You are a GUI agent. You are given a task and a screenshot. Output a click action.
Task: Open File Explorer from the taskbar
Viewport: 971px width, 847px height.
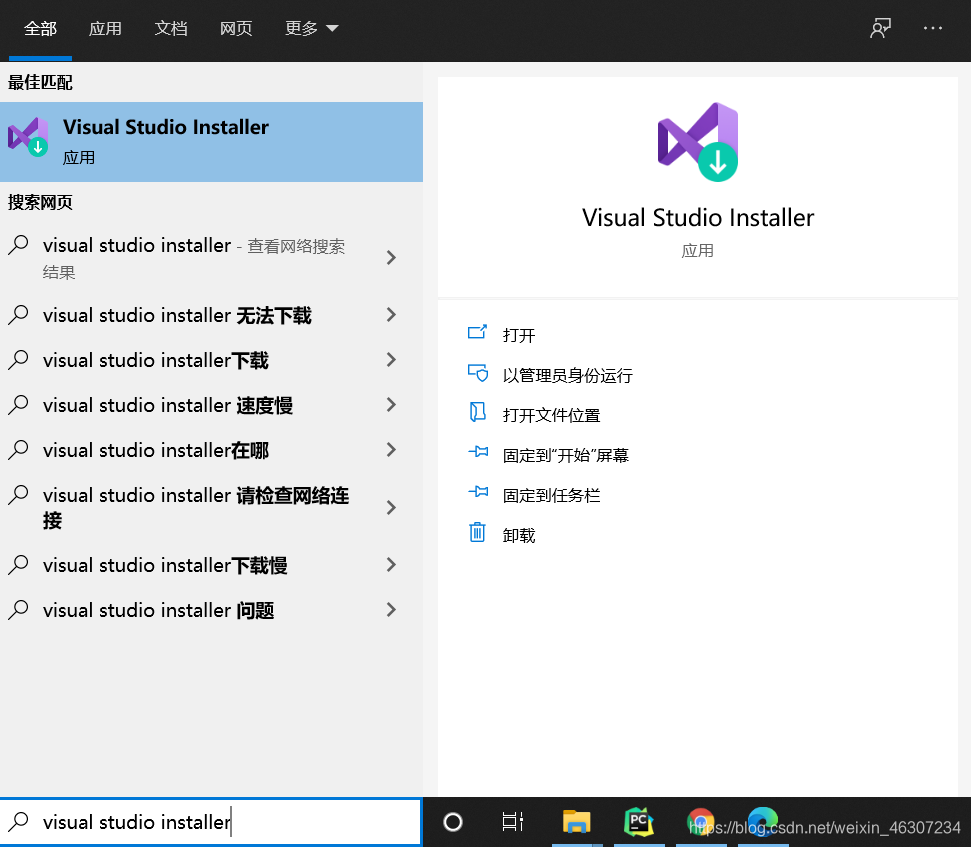pos(577,821)
